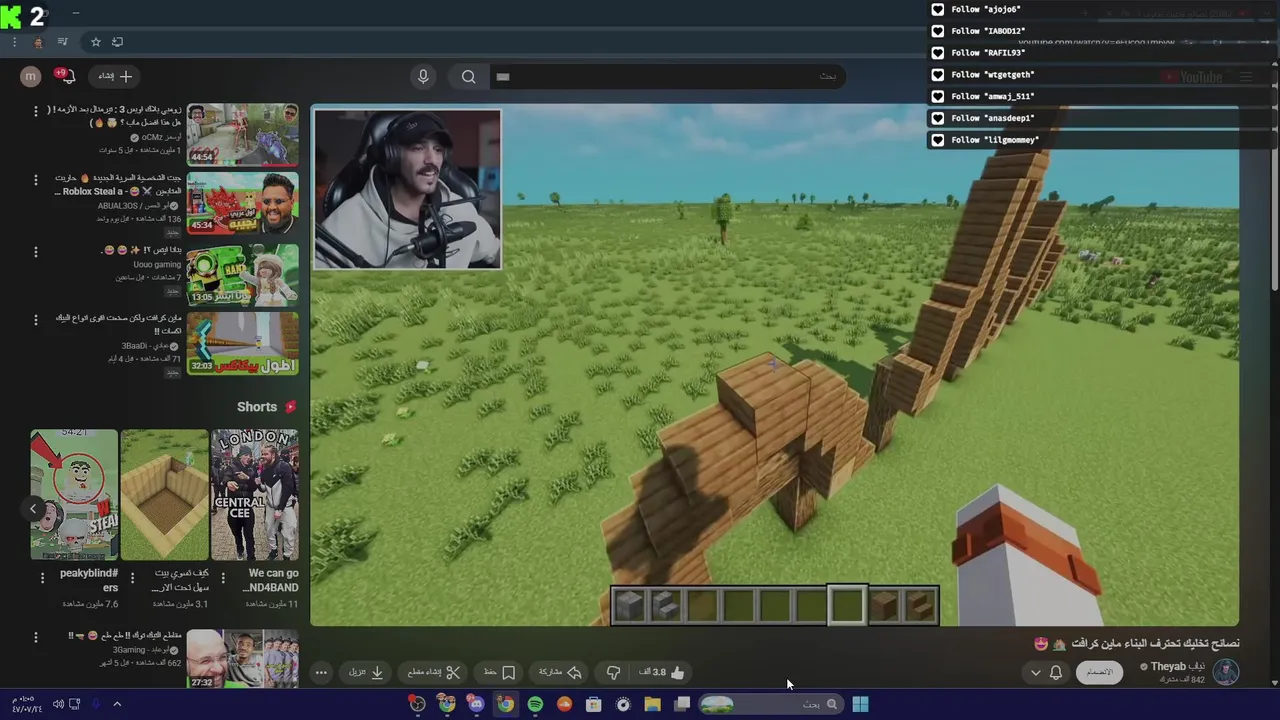Viewport: 1280px width, 720px height.
Task: Click the Minecraft building tips video title
Action: tap(1156, 643)
